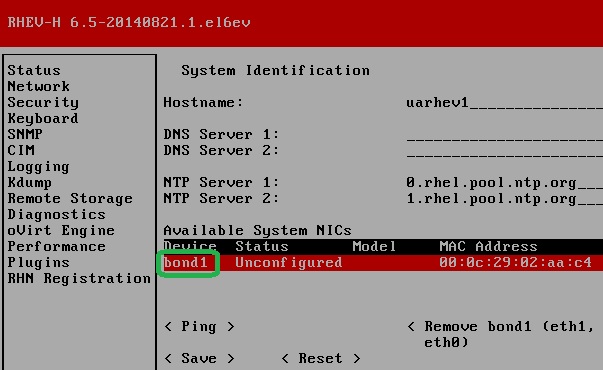Click the Device column header
The width and height of the screenshot is (603, 370).
tap(190, 247)
